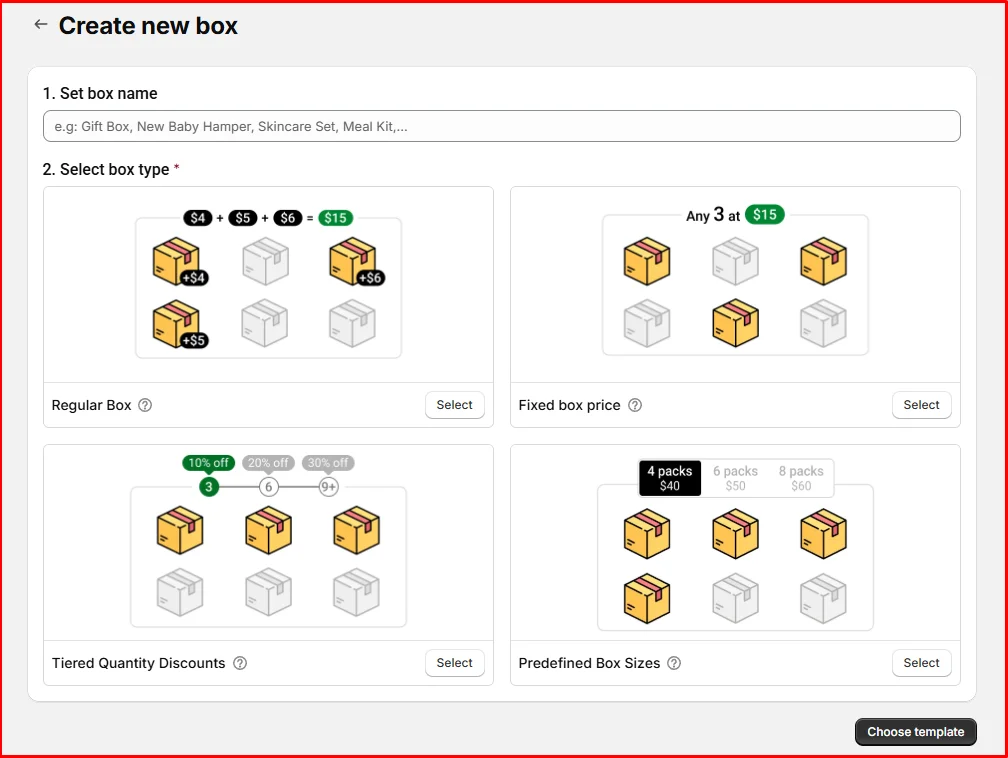Click the black $4 price pill
The height and width of the screenshot is (758, 1008).
tap(197, 218)
